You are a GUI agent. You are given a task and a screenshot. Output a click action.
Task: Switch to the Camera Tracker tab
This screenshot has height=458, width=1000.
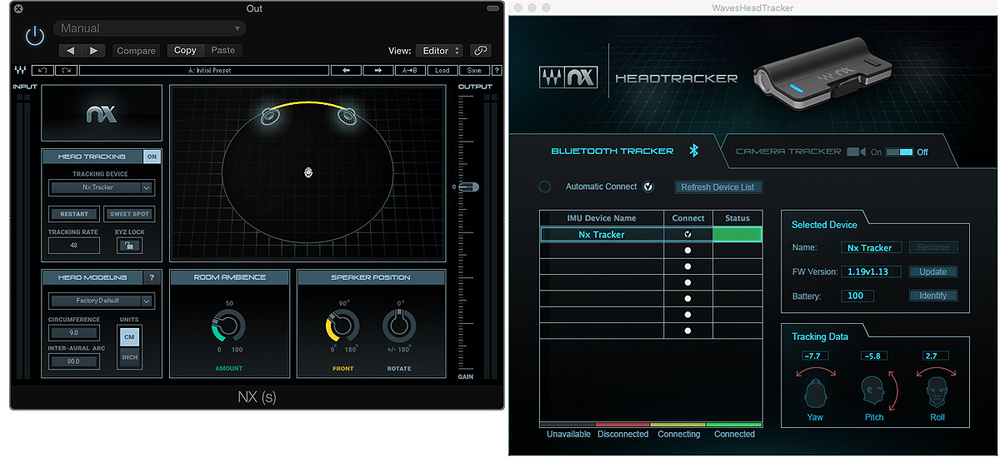(x=788, y=152)
